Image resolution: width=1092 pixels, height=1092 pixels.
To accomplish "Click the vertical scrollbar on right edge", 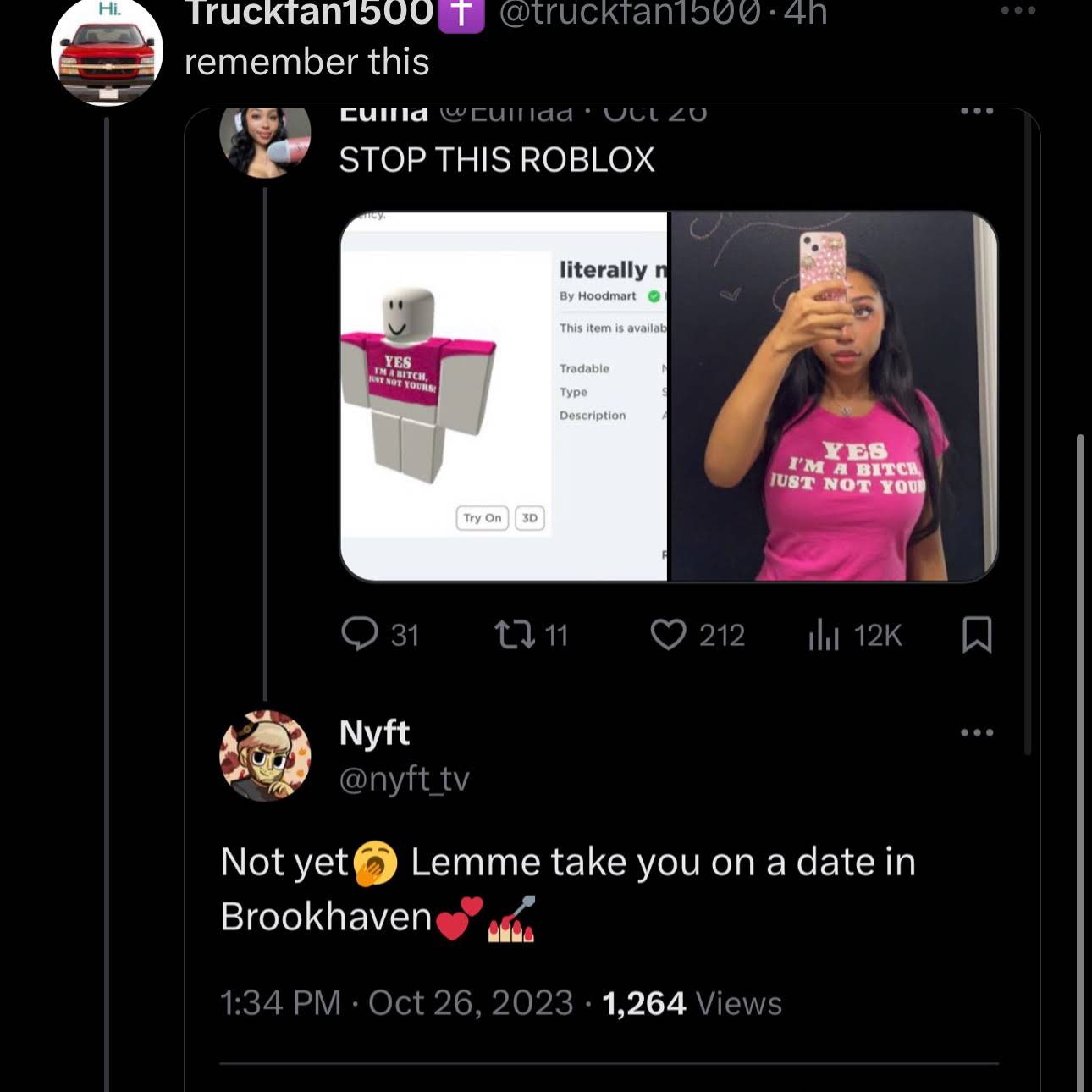I will pyautogui.click(x=1079, y=762).
